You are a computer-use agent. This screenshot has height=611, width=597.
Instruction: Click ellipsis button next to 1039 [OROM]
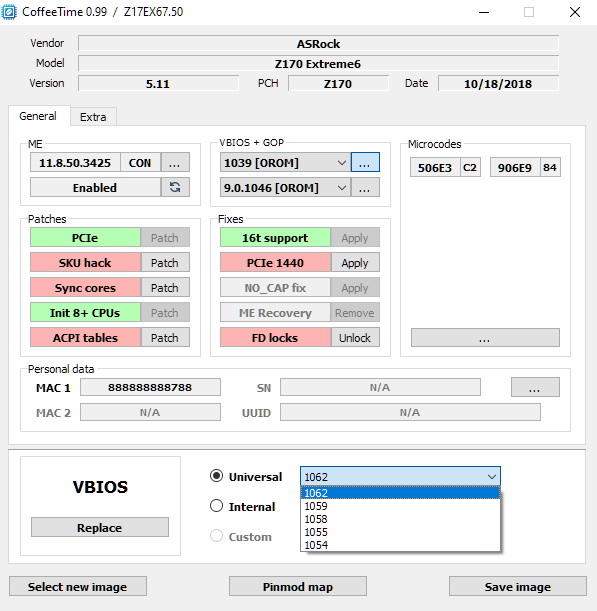pos(365,162)
